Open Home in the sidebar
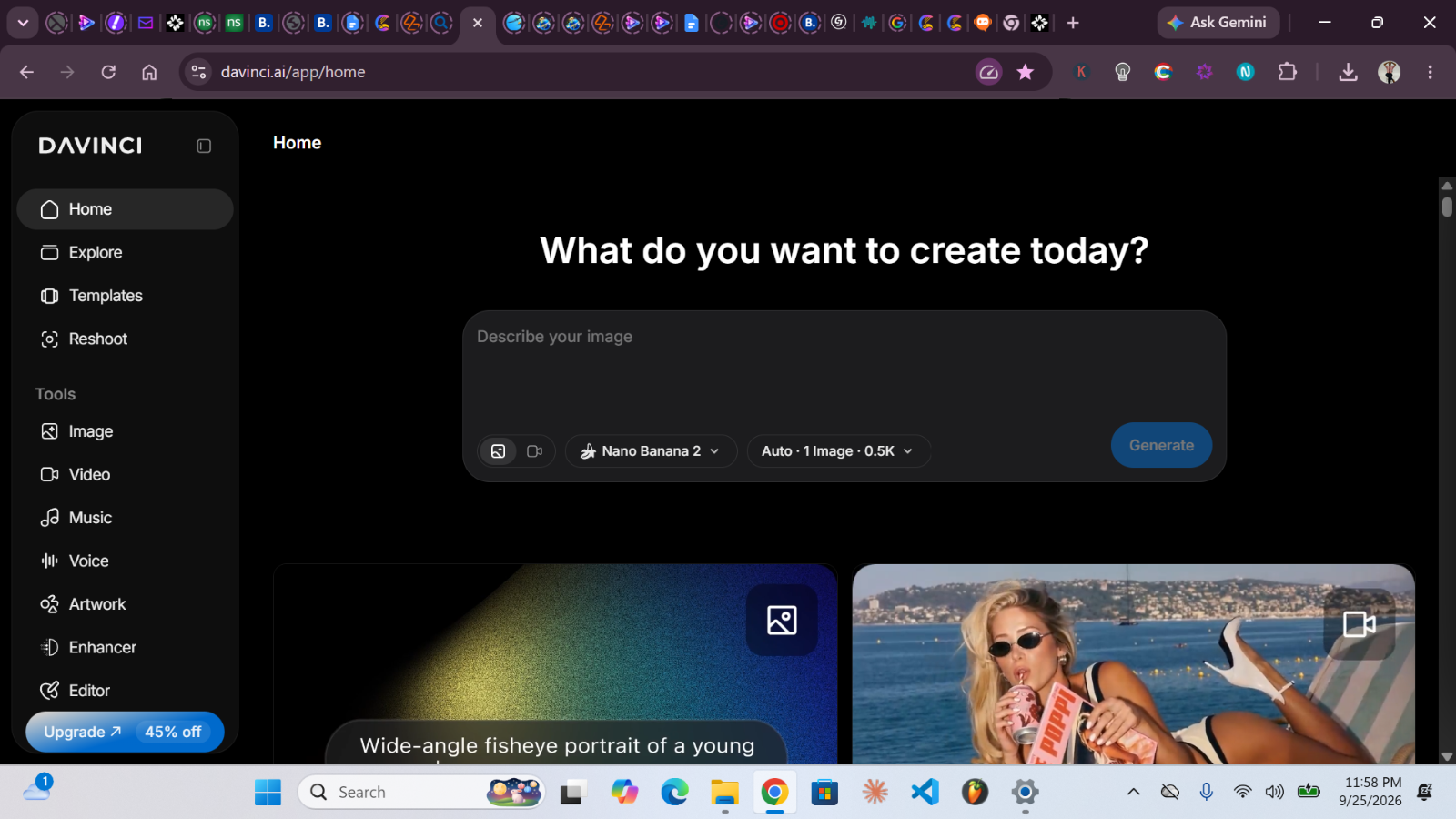 (x=125, y=209)
